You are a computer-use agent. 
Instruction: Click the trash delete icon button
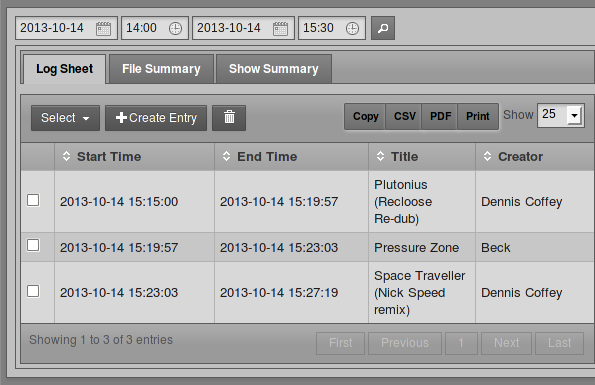click(x=229, y=118)
